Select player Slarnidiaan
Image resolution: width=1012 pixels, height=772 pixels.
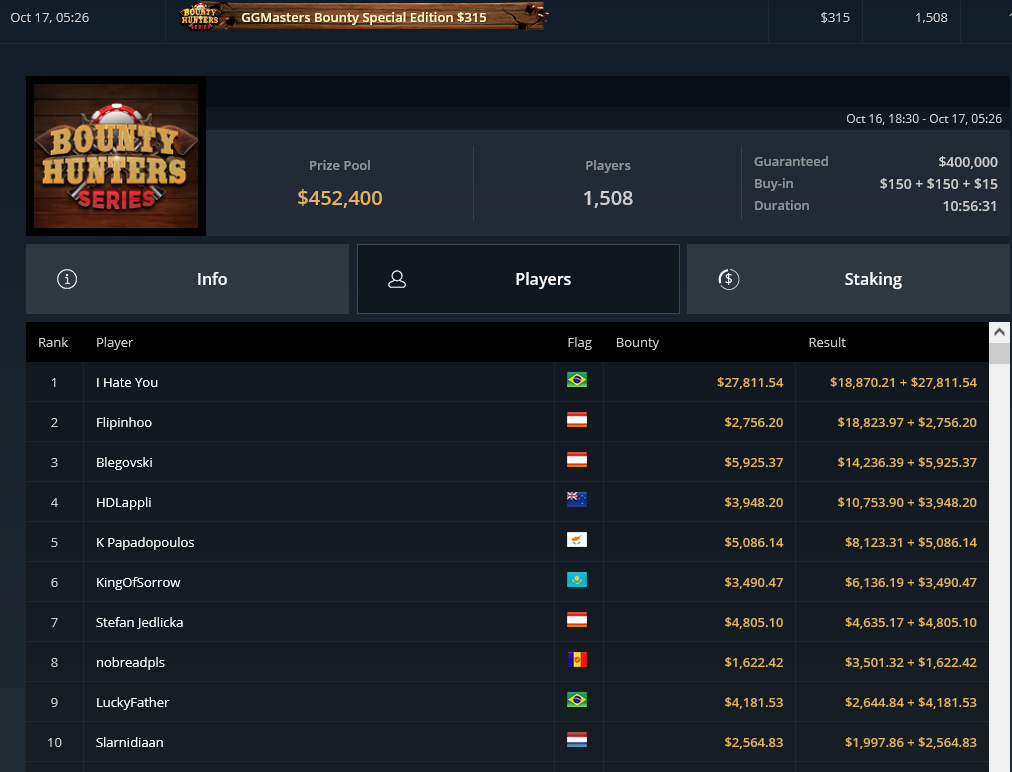click(x=129, y=742)
